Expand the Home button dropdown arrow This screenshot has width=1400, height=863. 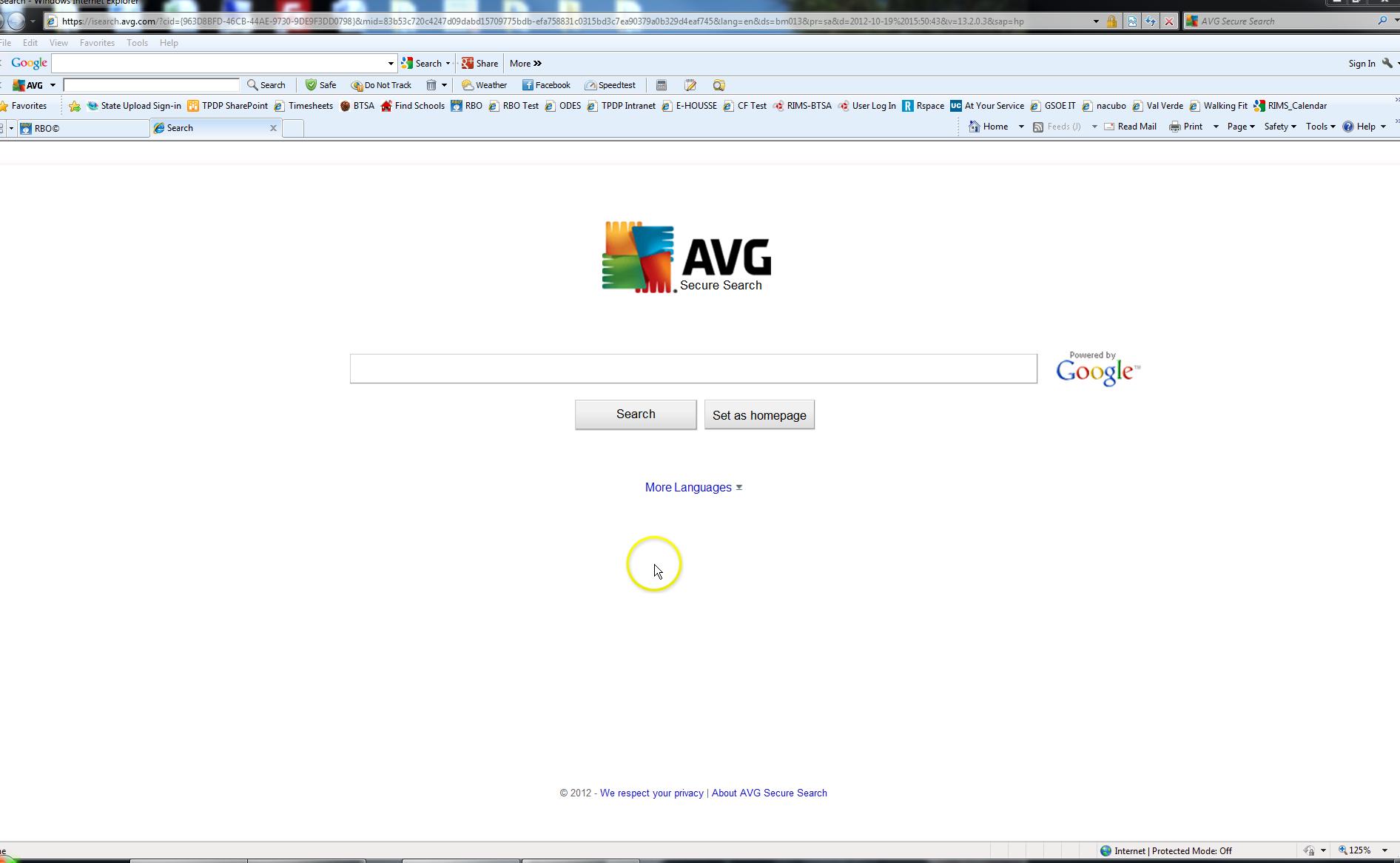point(1021,127)
